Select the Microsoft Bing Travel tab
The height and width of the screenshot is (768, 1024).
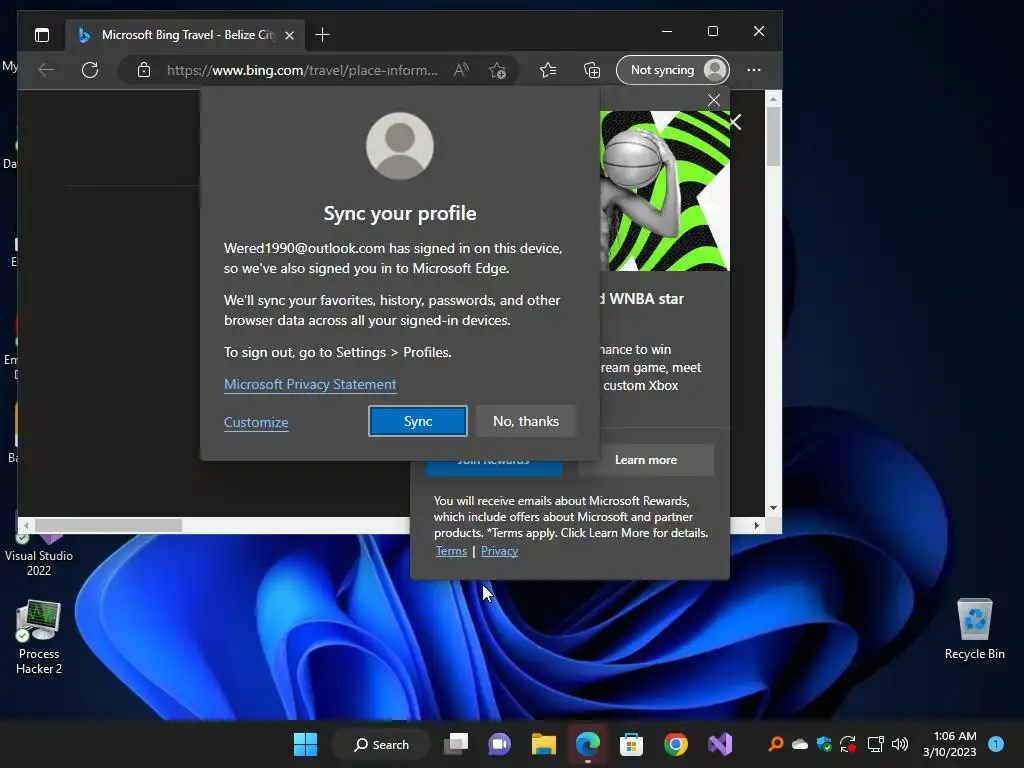point(185,35)
